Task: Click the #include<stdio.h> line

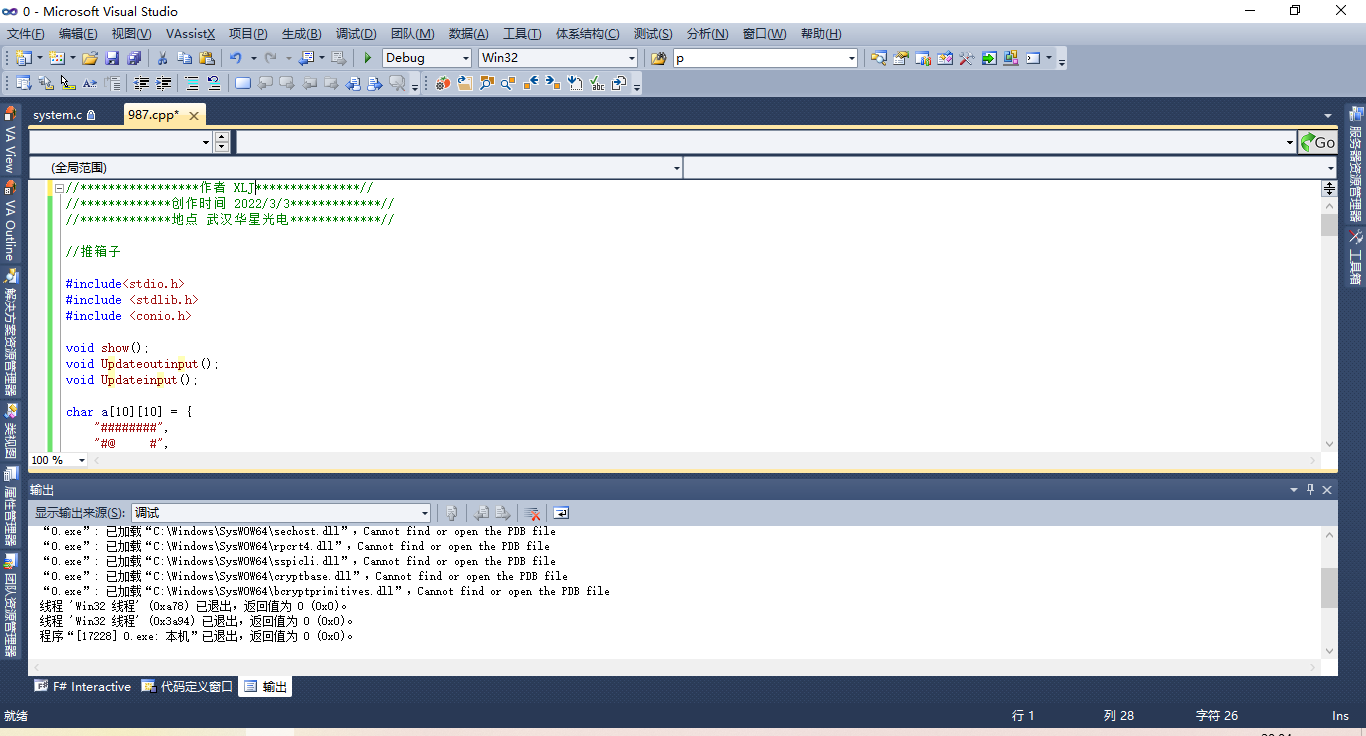Action: click(125, 284)
